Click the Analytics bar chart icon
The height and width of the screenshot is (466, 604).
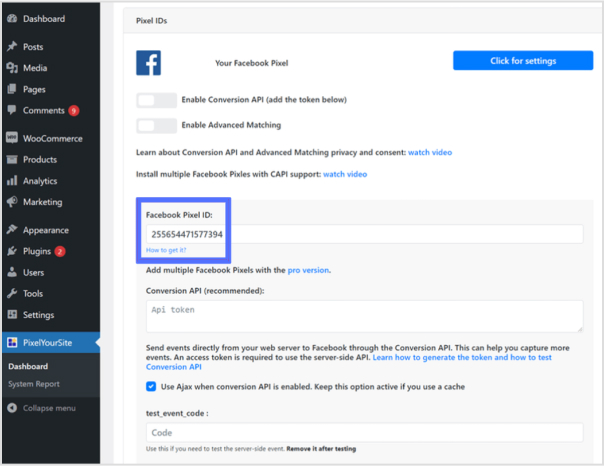coord(12,180)
